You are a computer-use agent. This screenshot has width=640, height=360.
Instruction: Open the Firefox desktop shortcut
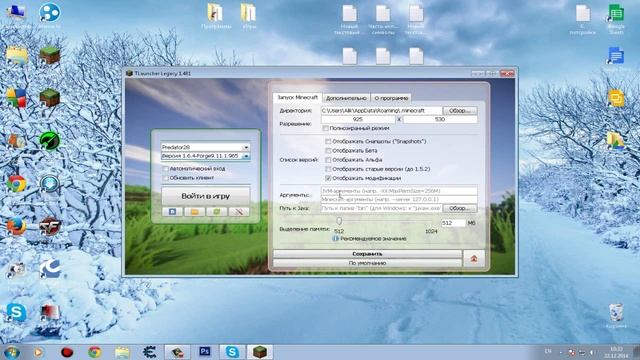(17, 227)
